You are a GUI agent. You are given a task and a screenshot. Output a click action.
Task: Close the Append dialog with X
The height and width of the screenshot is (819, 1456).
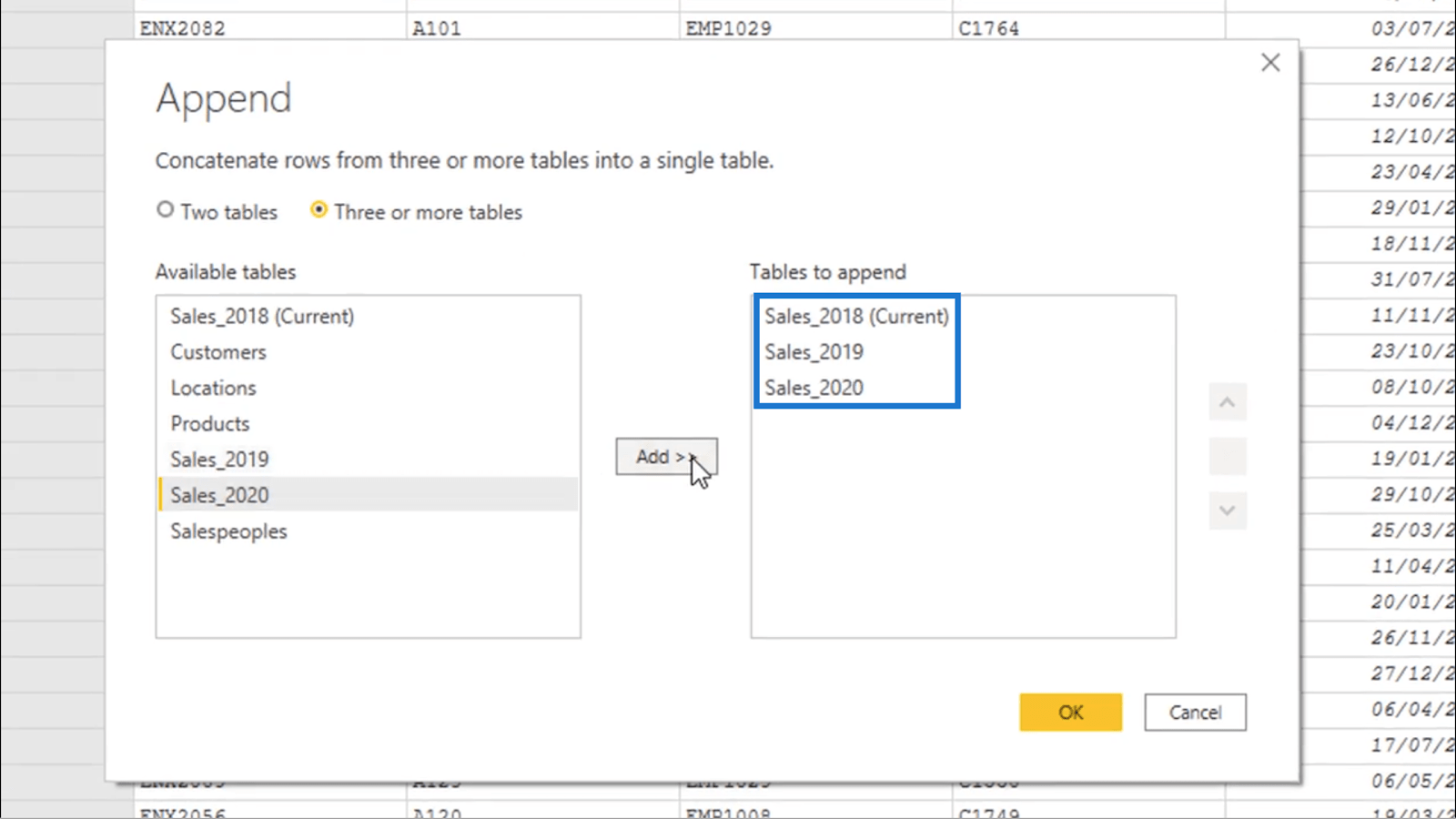1270,62
